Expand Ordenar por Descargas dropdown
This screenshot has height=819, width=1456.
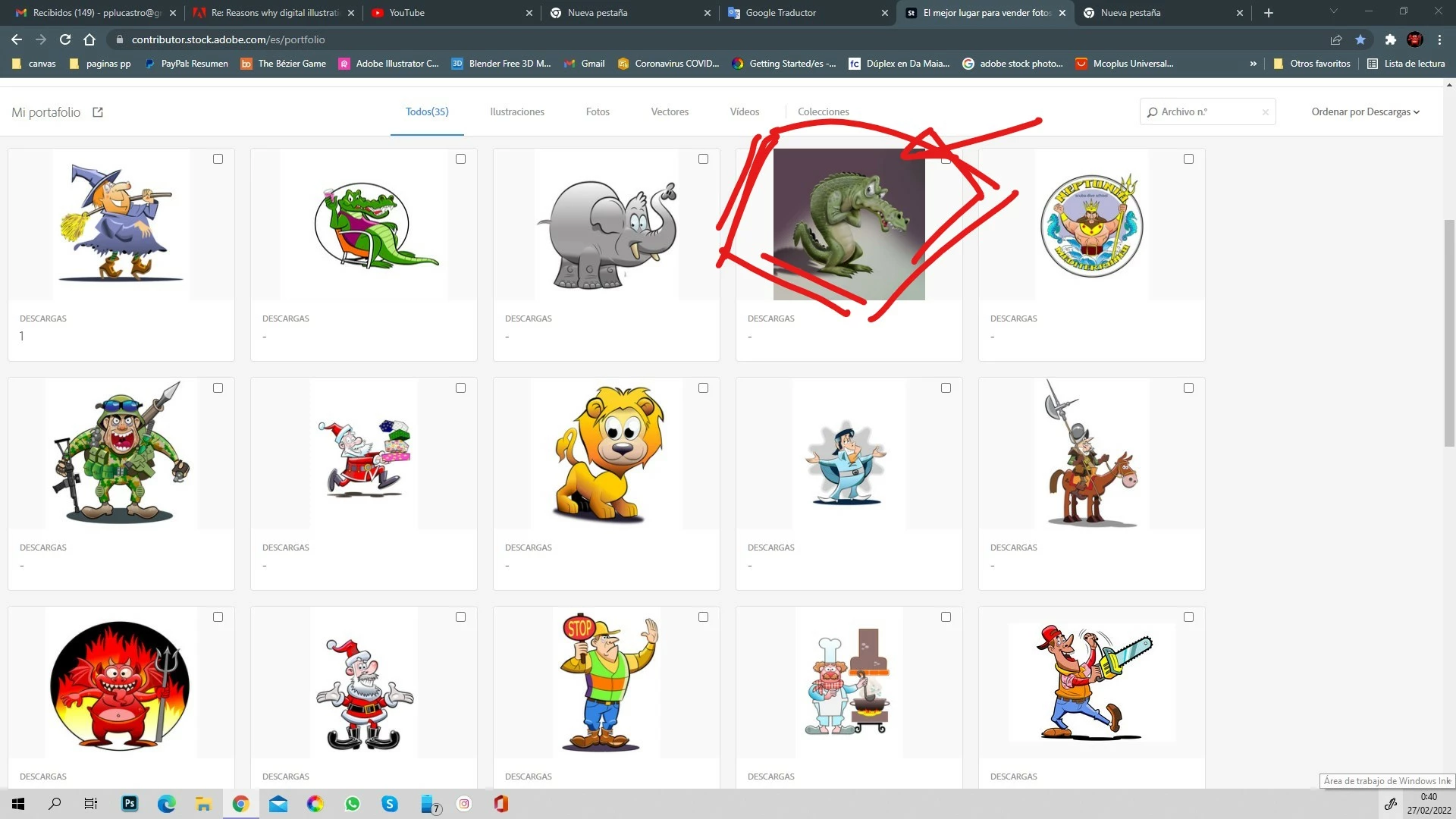click(x=1365, y=112)
